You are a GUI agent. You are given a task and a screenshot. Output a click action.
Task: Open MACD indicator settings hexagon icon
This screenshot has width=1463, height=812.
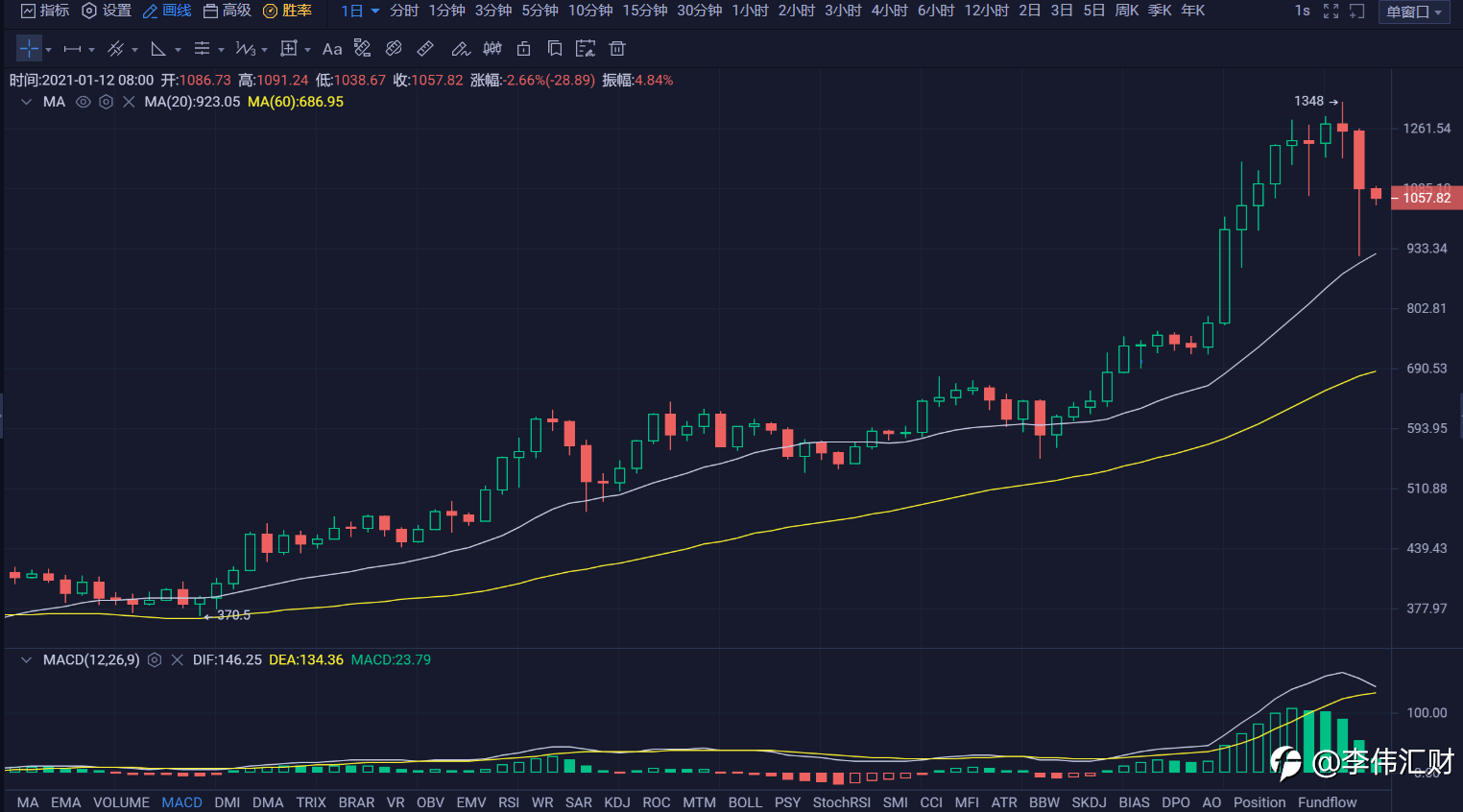point(155,660)
